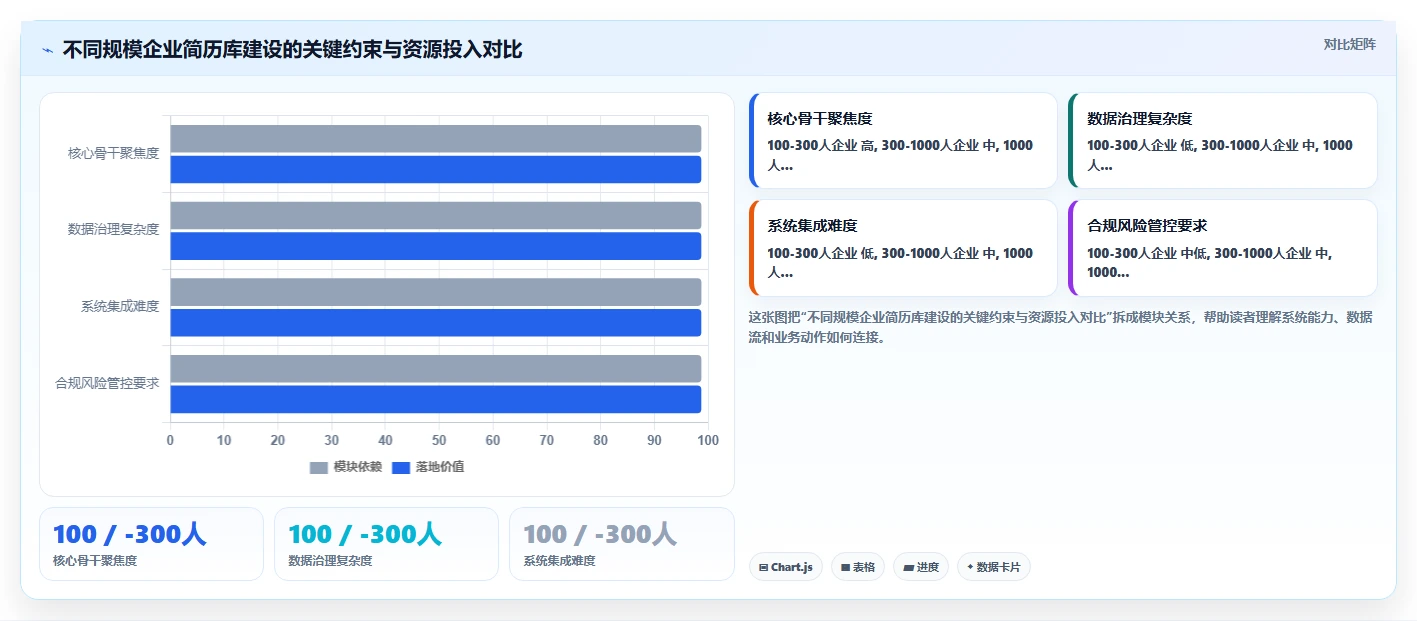Click x-axis tick label 50
This screenshot has height=621, width=1417.
(439, 440)
